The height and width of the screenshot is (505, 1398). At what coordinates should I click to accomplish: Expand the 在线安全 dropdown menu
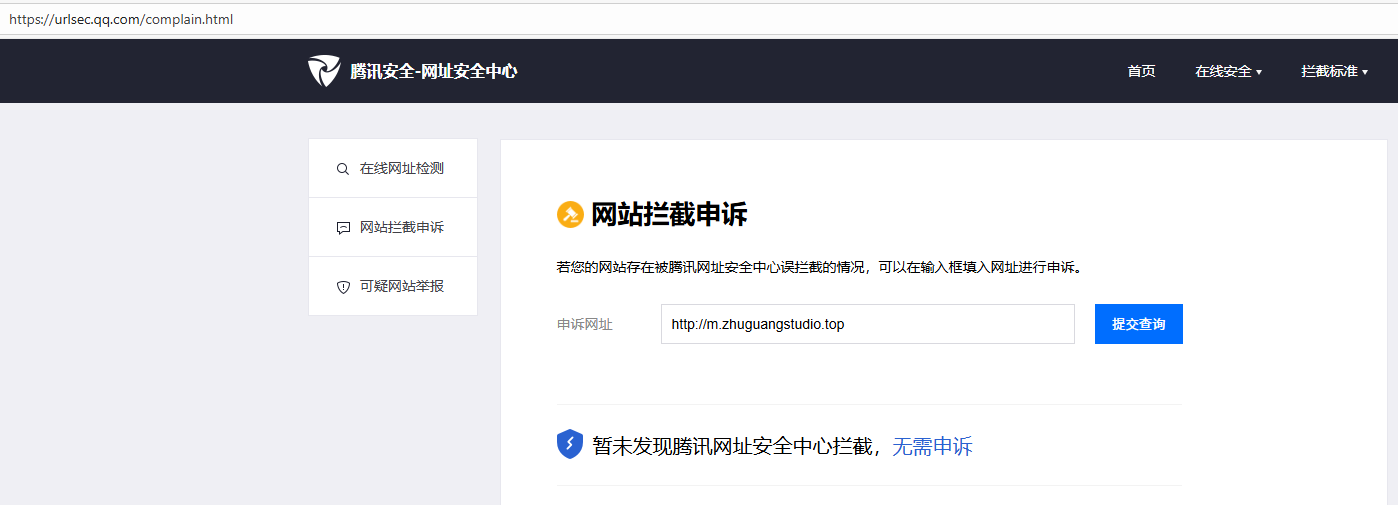point(1228,71)
